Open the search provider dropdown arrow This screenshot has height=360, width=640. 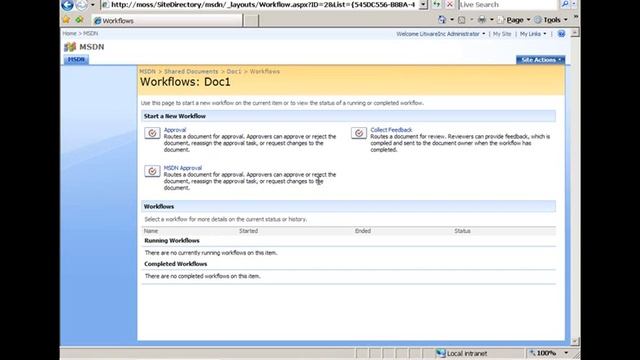point(574,4)
